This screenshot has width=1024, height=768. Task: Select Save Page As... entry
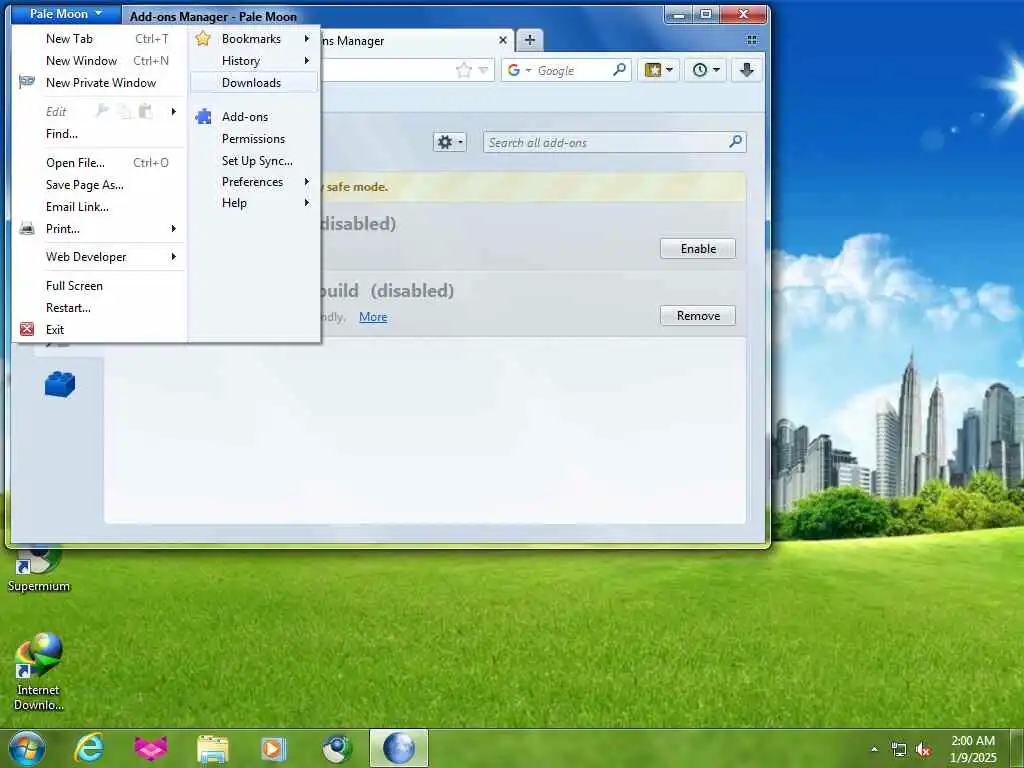pyautogui.click(x=84, y=185)
